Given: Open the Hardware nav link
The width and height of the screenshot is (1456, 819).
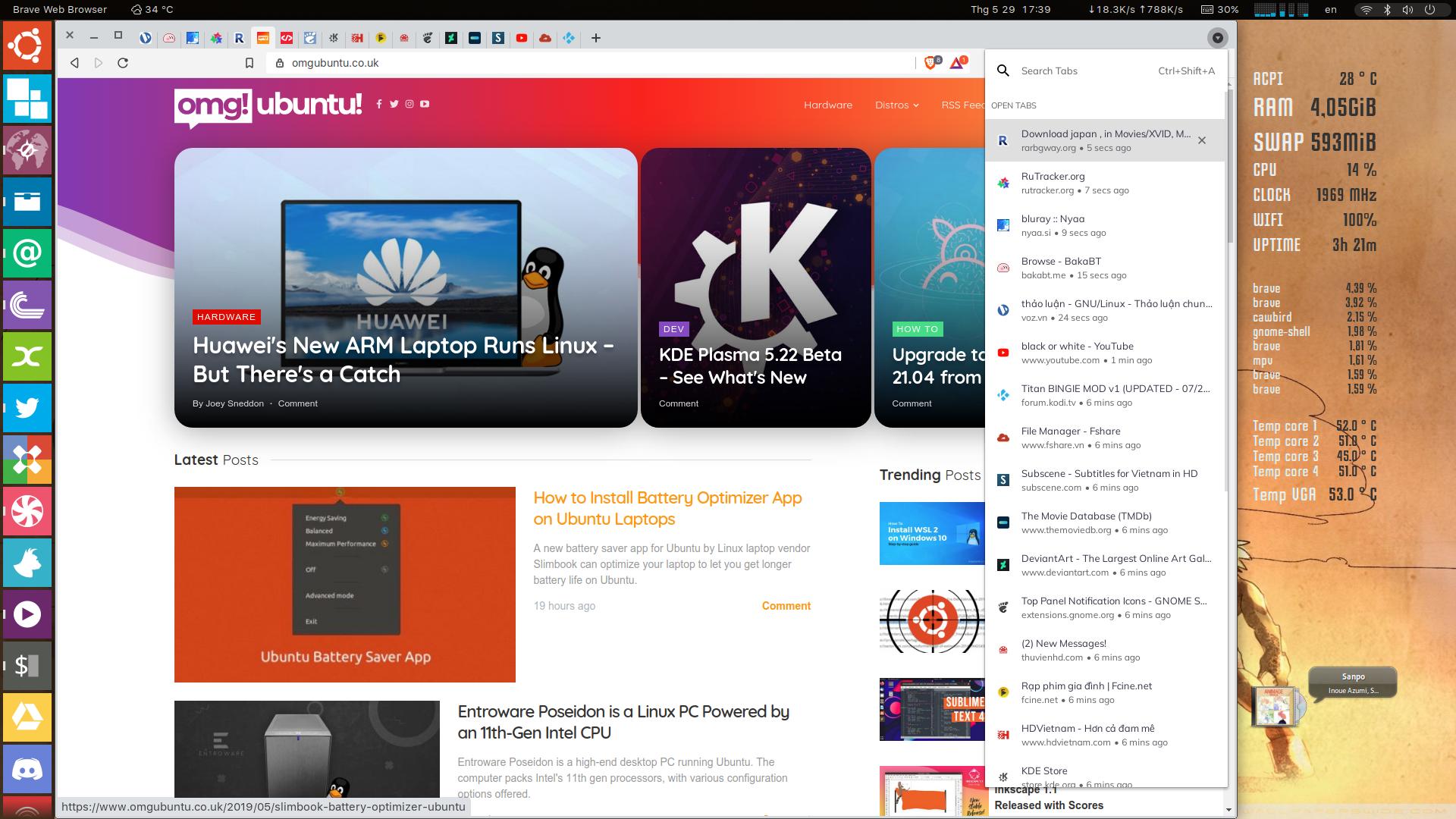Looking at the screenshot, I should pos(828,105).
